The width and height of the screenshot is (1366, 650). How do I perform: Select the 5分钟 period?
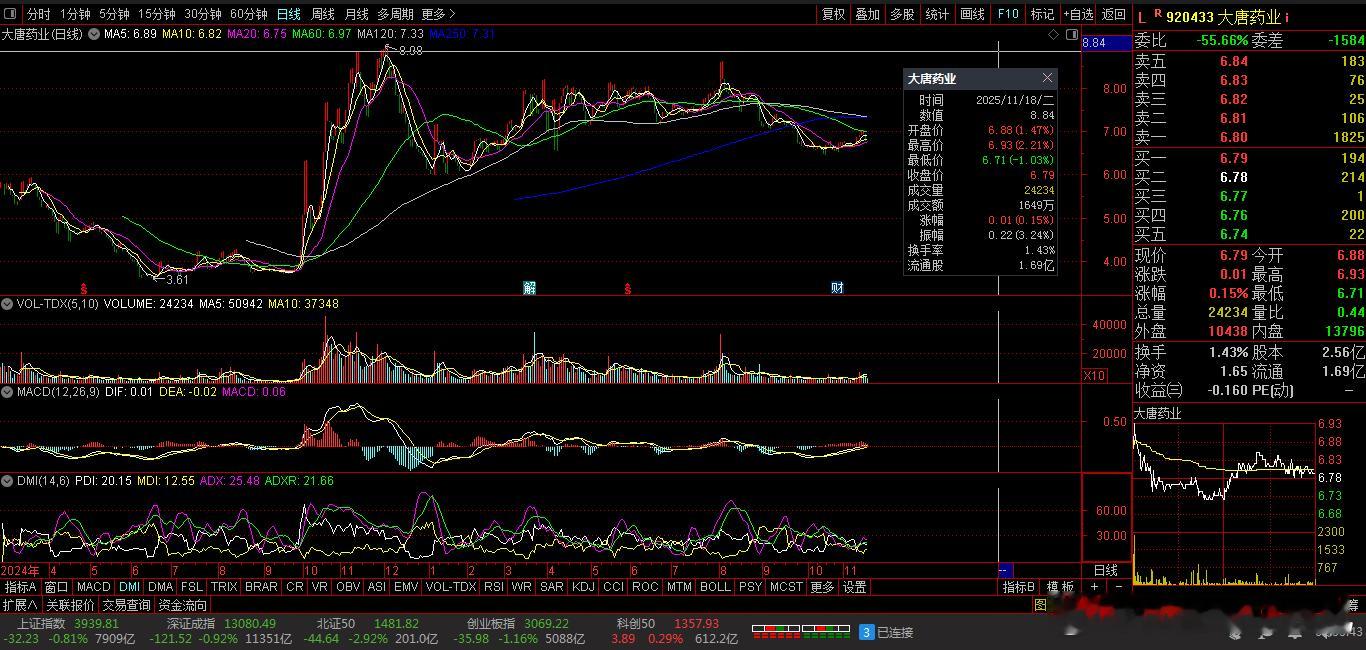click(114, 14)
